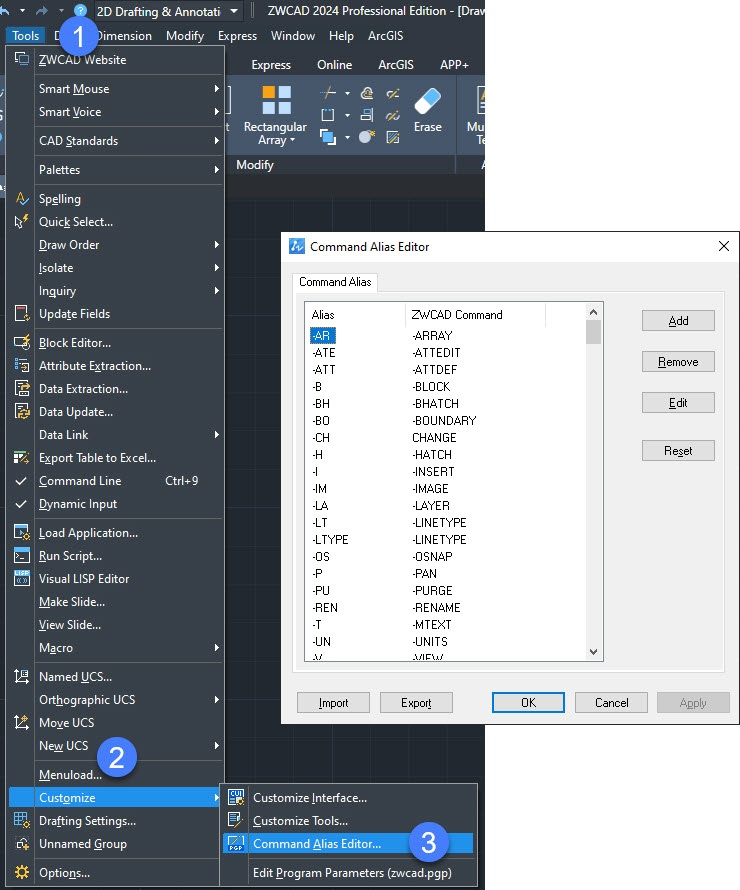Image resolution: width=740 pixels, height=890 pixels.
Task: Click the Data Extraction icon
Action: [22, 389]
